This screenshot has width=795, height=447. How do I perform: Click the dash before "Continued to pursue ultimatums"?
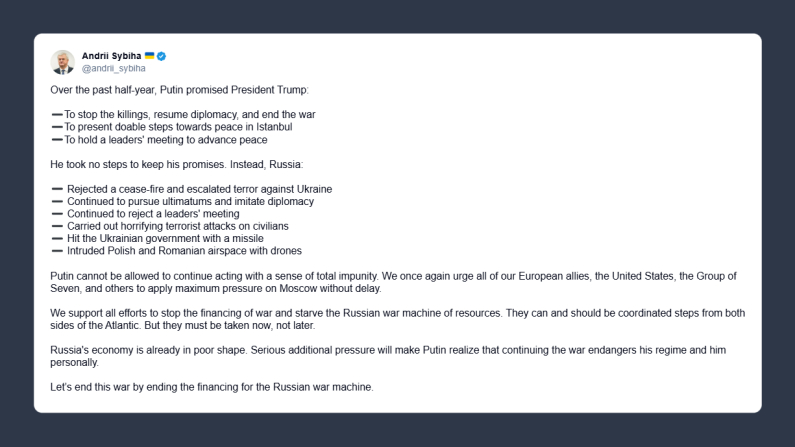click(x=57, y=202)
